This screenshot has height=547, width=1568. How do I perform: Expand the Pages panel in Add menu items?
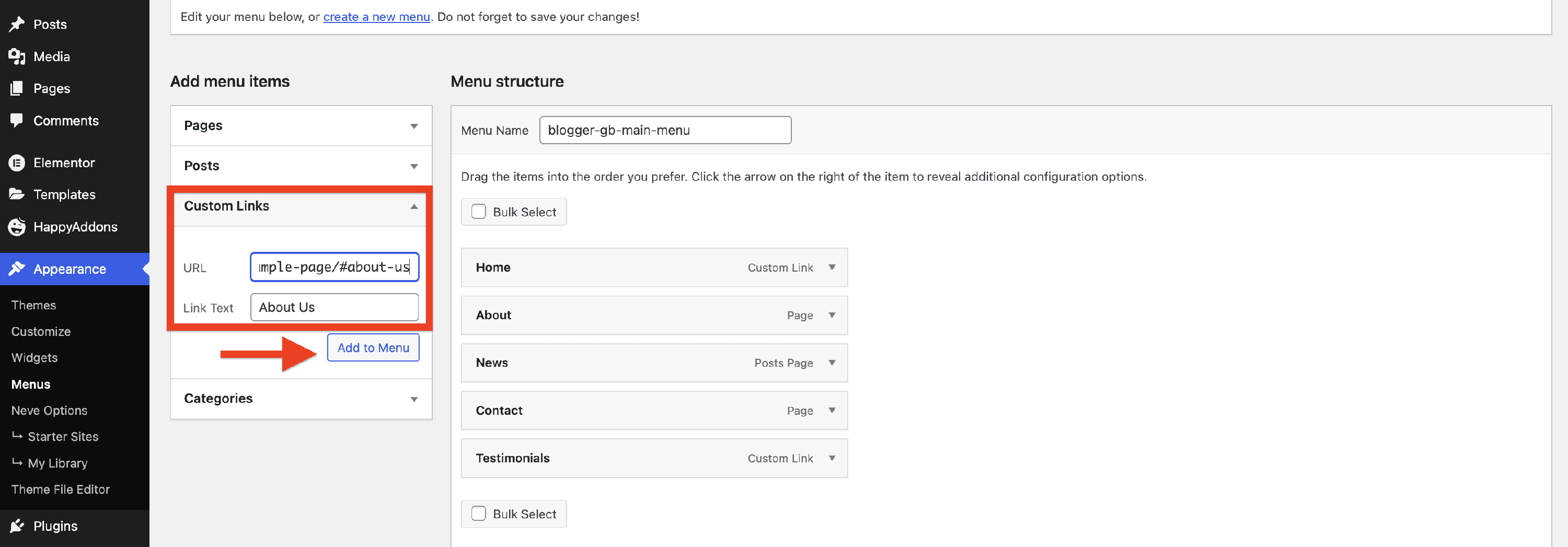[414, 126]
